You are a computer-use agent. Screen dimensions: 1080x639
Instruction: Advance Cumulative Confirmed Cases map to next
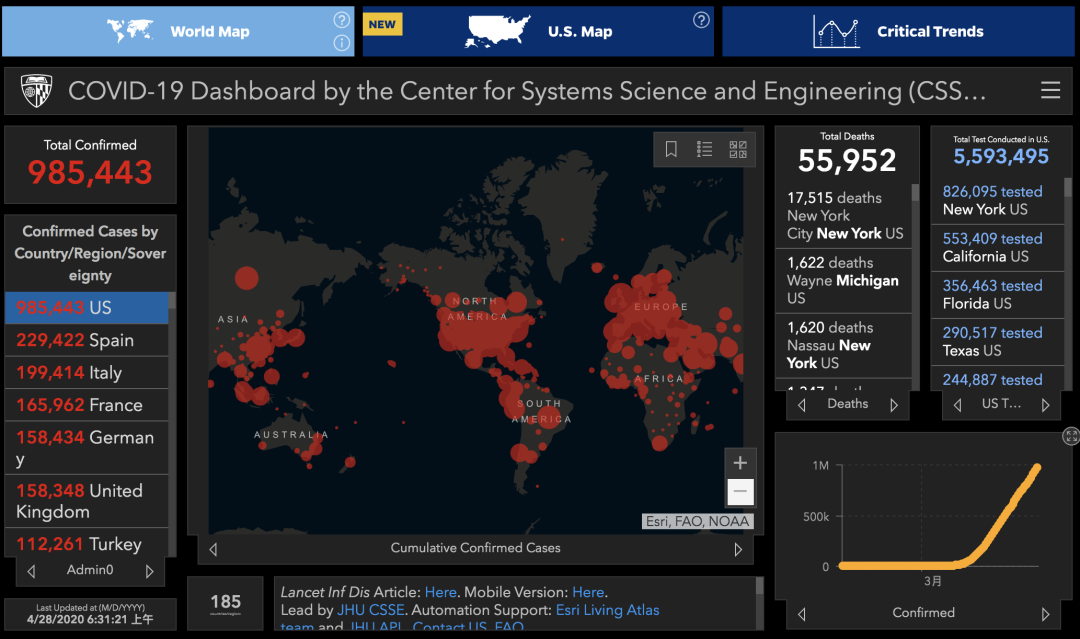coord(738,549)
